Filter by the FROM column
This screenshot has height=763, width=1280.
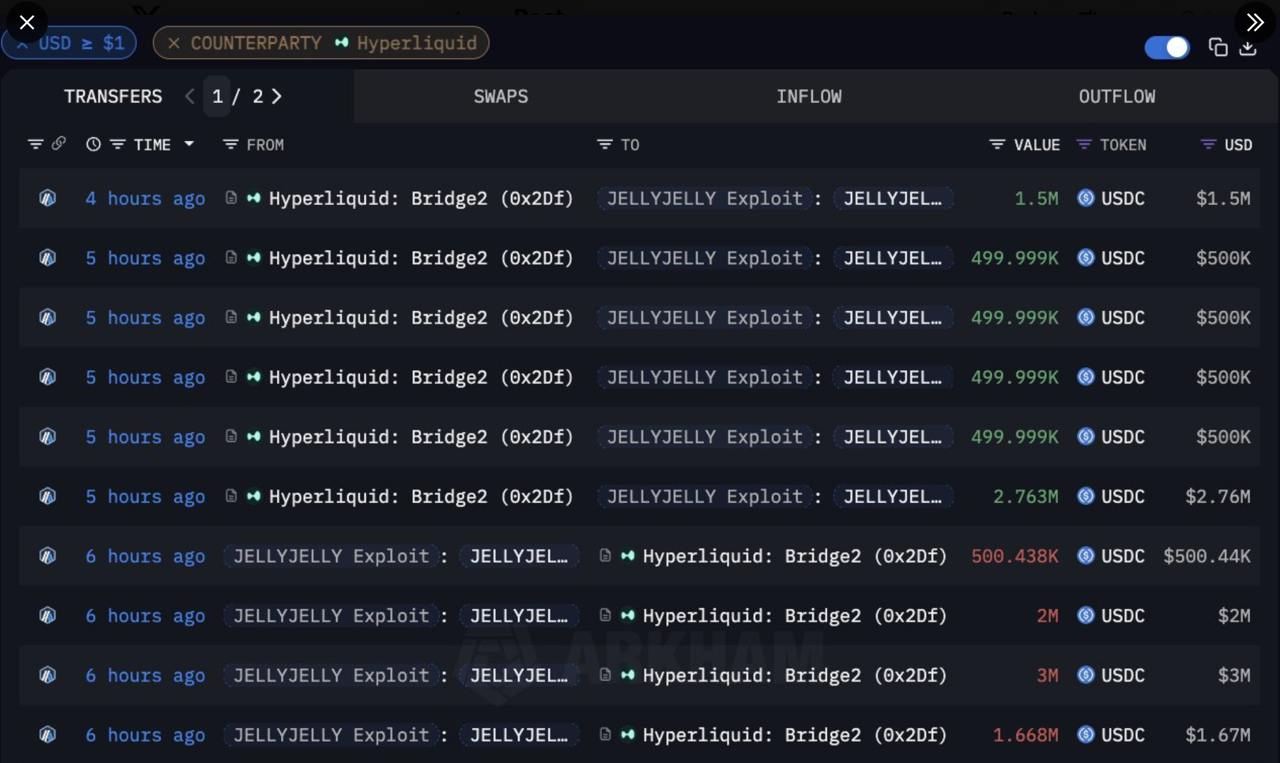coord(230,144)
